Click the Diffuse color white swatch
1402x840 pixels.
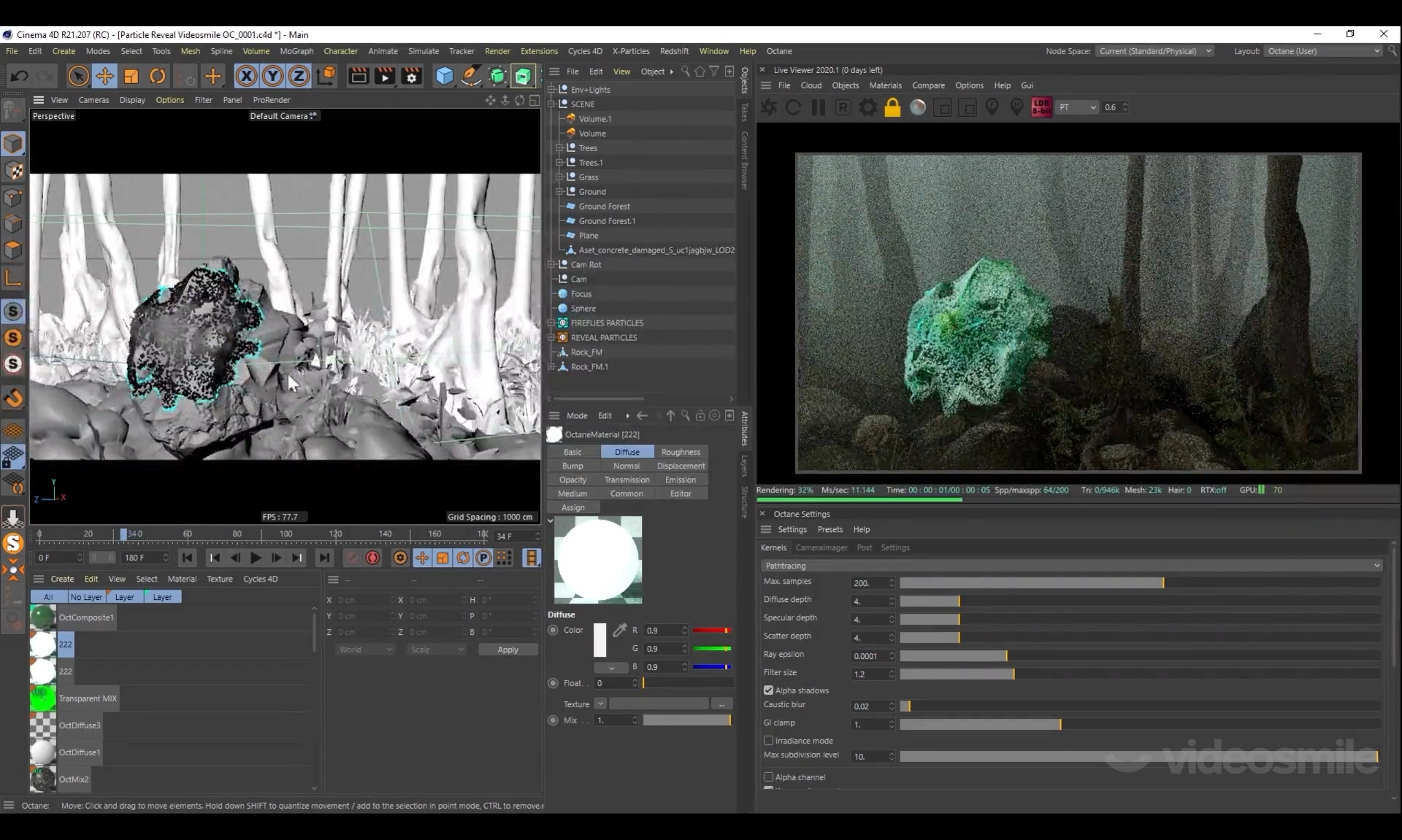coord(600,640)
